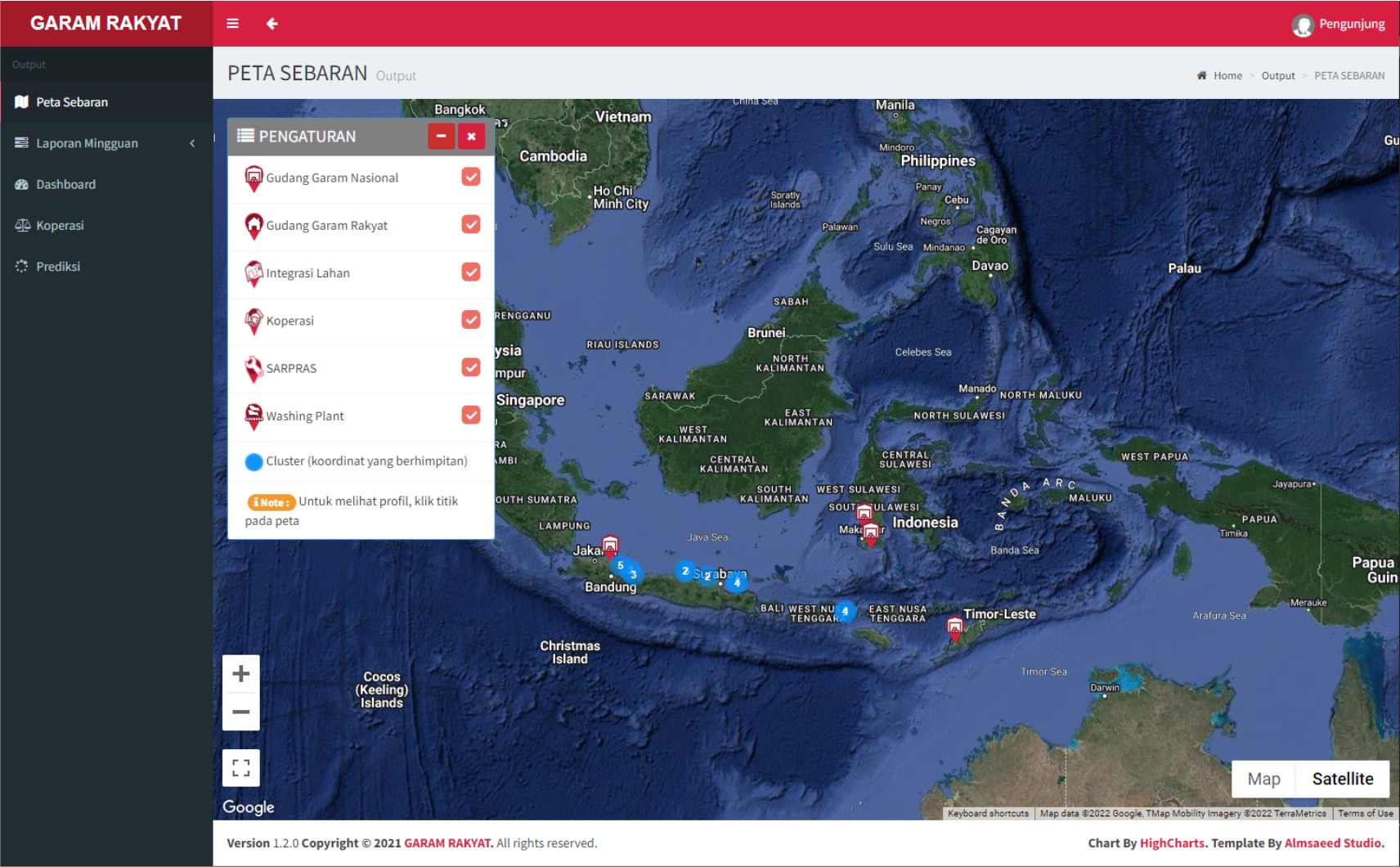Uncheck Gudang Garam Nasional layer
The width and height of the screenshot is (1400, 867).
(471, 177)
